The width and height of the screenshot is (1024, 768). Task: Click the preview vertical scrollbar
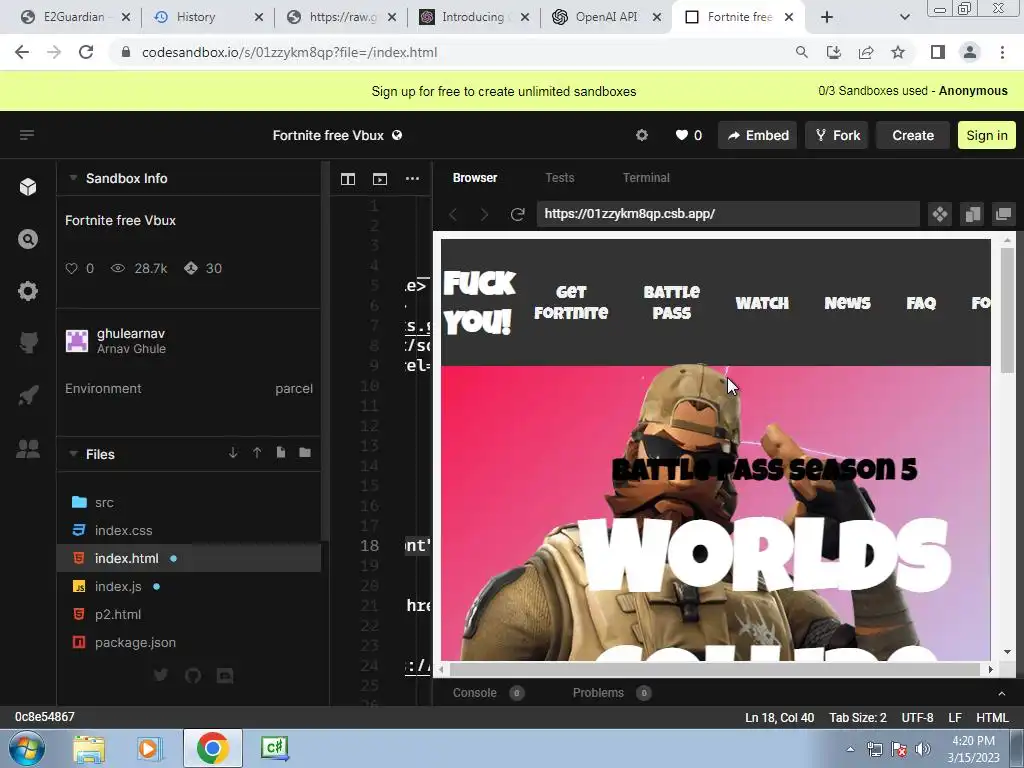pos(1007,310)
